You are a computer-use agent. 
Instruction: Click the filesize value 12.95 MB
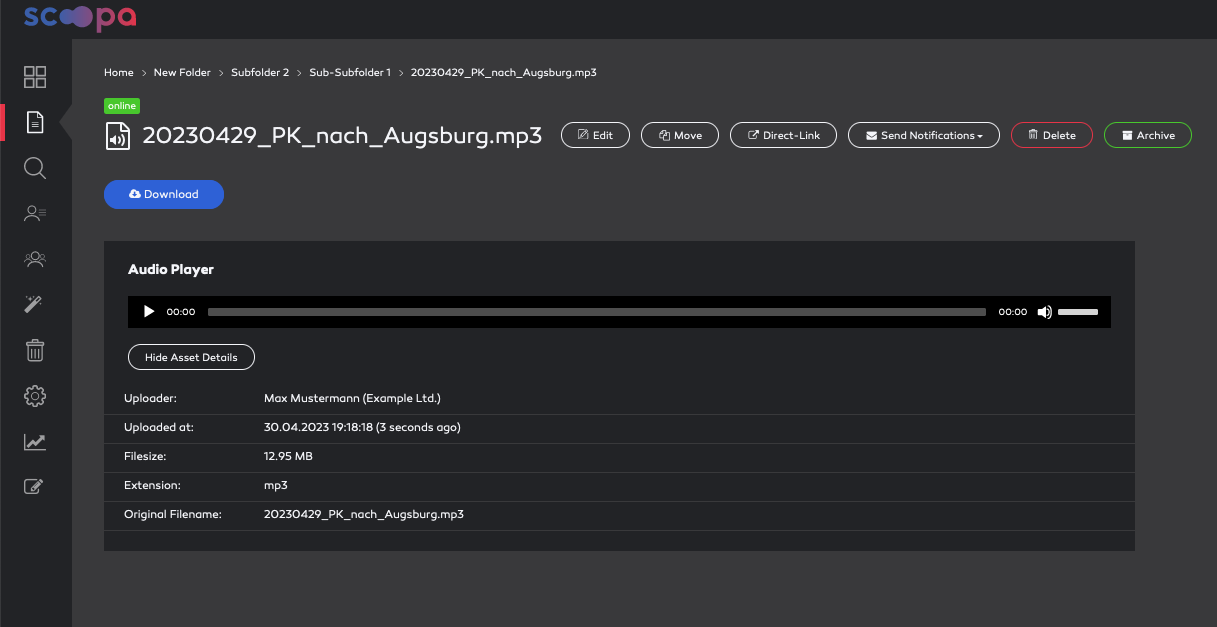[x=288, y=456]
